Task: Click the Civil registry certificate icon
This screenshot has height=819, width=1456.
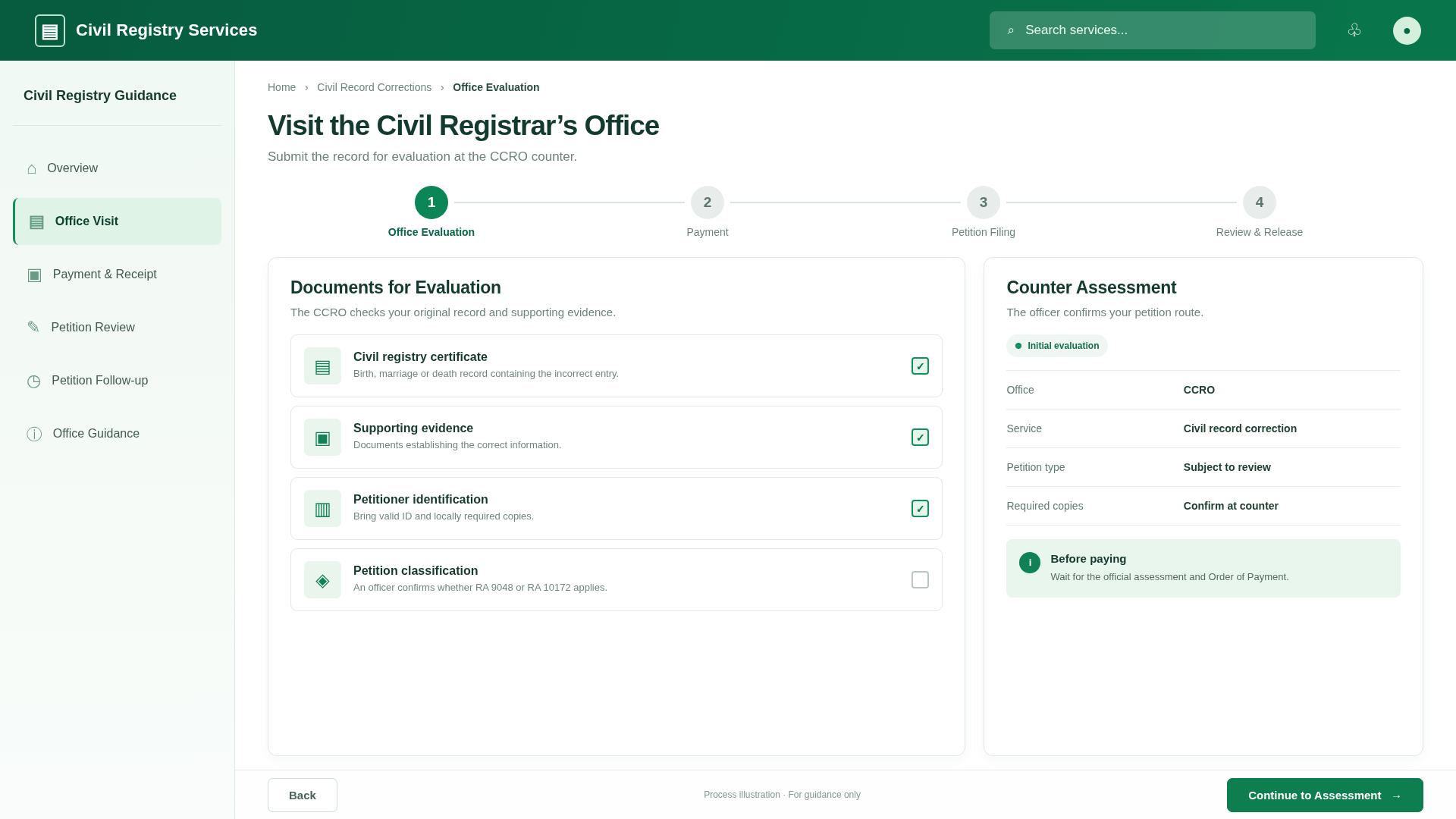Action: [322, 366]
